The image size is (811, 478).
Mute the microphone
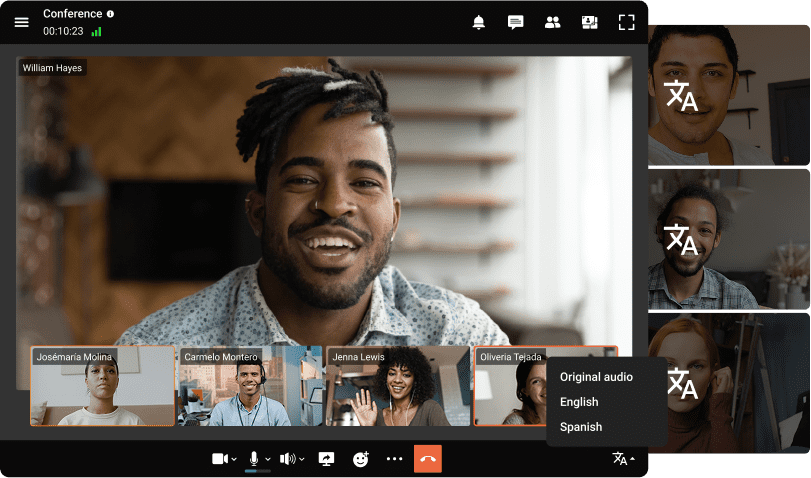point(254,458)
